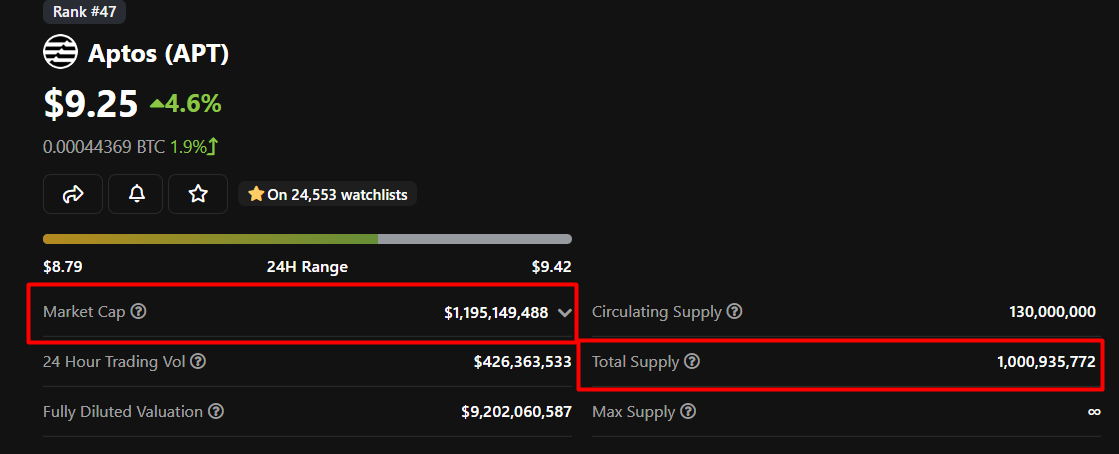
Task: Open Circulating Supply help icon
Action: point(734,312)
